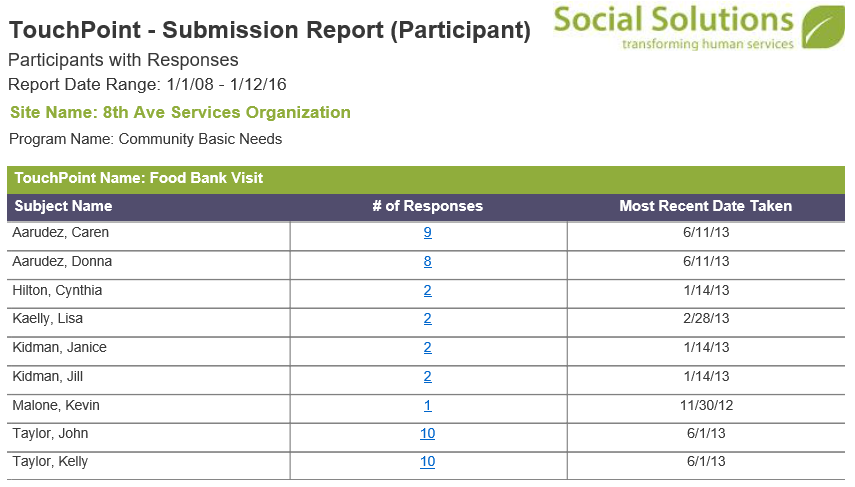Select the TouchPoint Name: Food Bank Visit banner
Screen dimensions: 855x487
(x=426, y=179)
